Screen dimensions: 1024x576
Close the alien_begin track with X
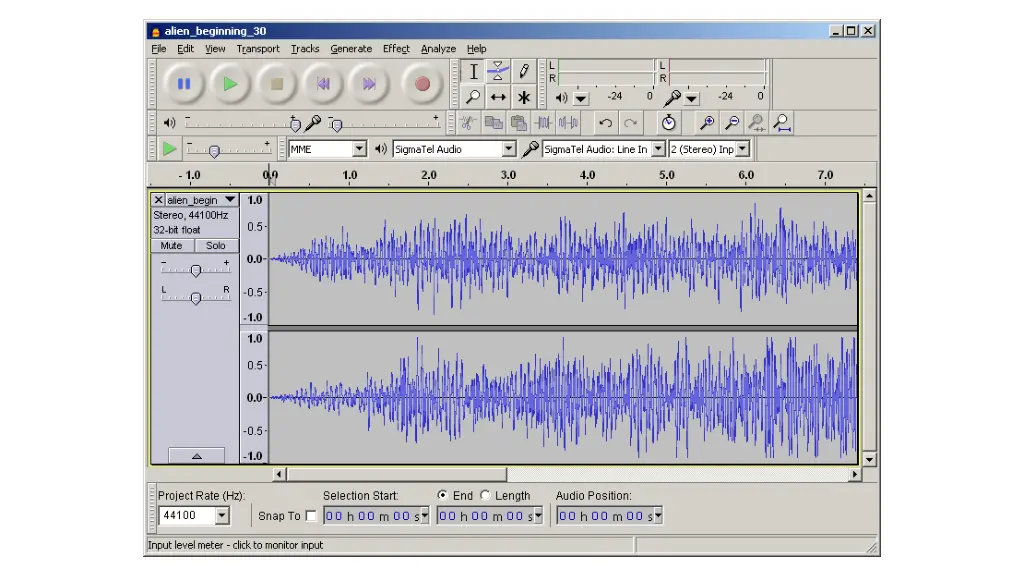click(158, 200)
